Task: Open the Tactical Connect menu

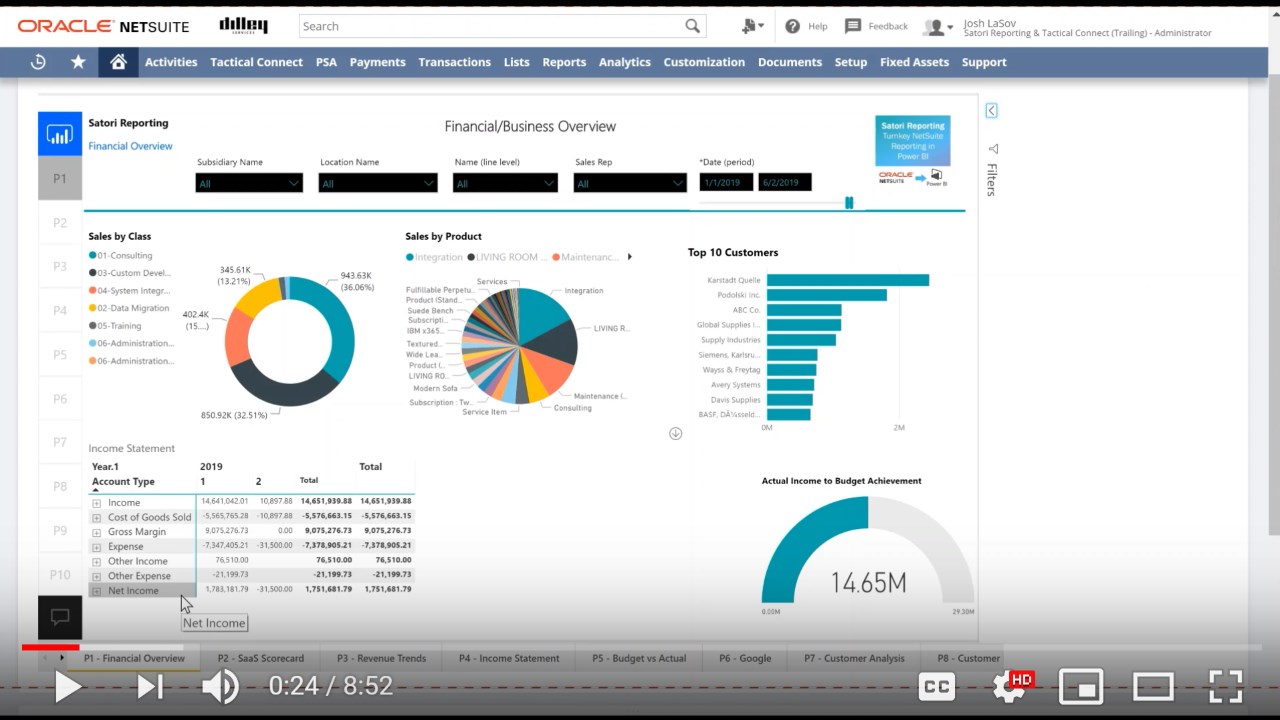Action: pos(256,62)
